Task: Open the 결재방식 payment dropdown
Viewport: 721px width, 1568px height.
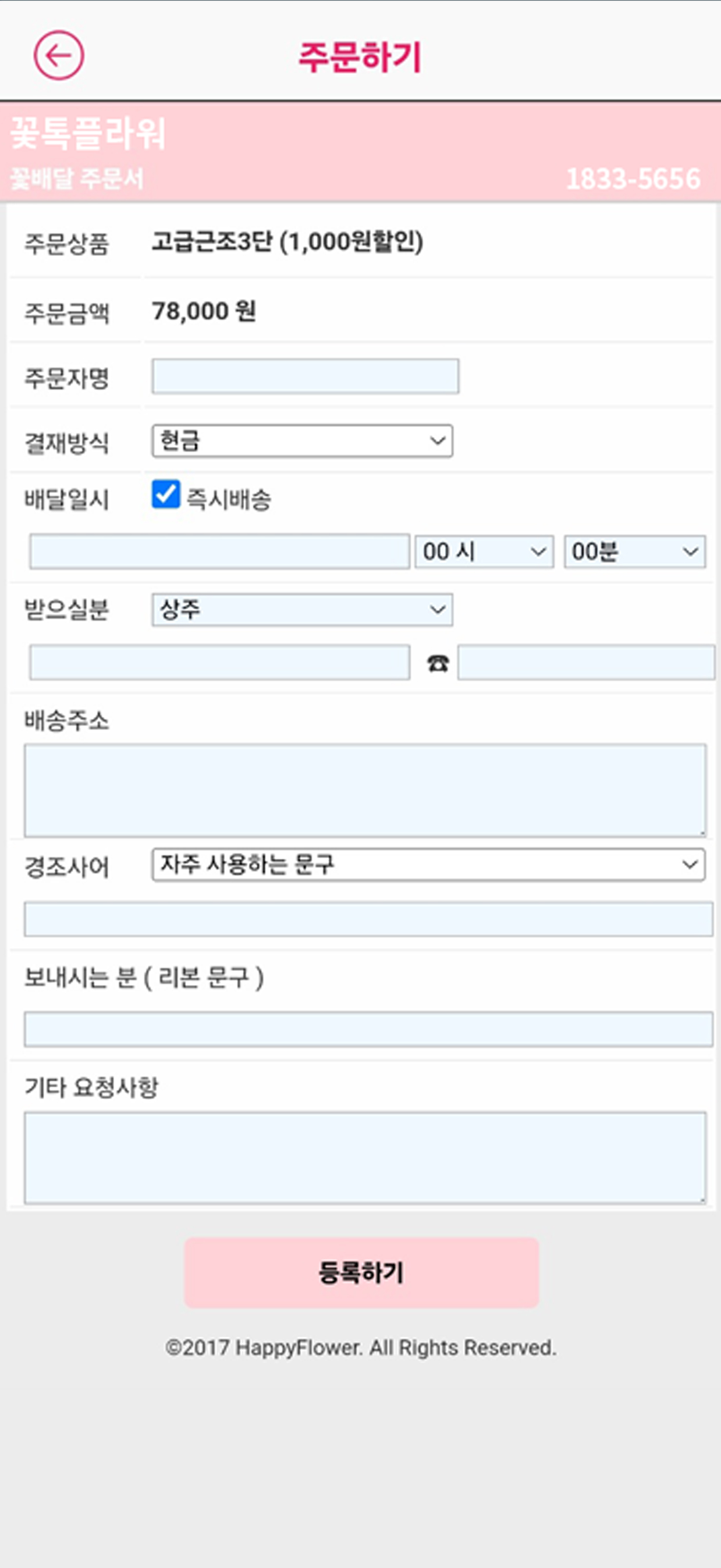Action: click(x=302, y=440)
